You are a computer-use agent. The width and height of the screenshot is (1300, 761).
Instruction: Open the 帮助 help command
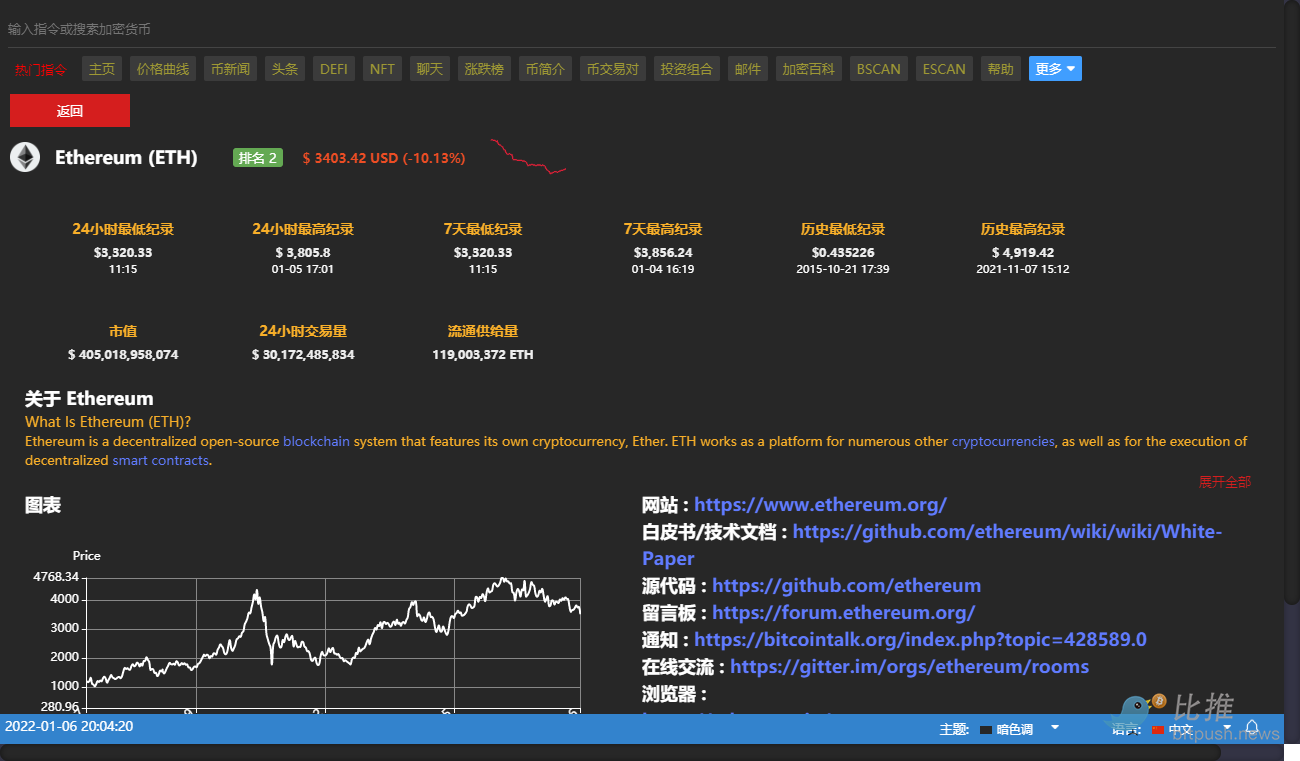1001,69
